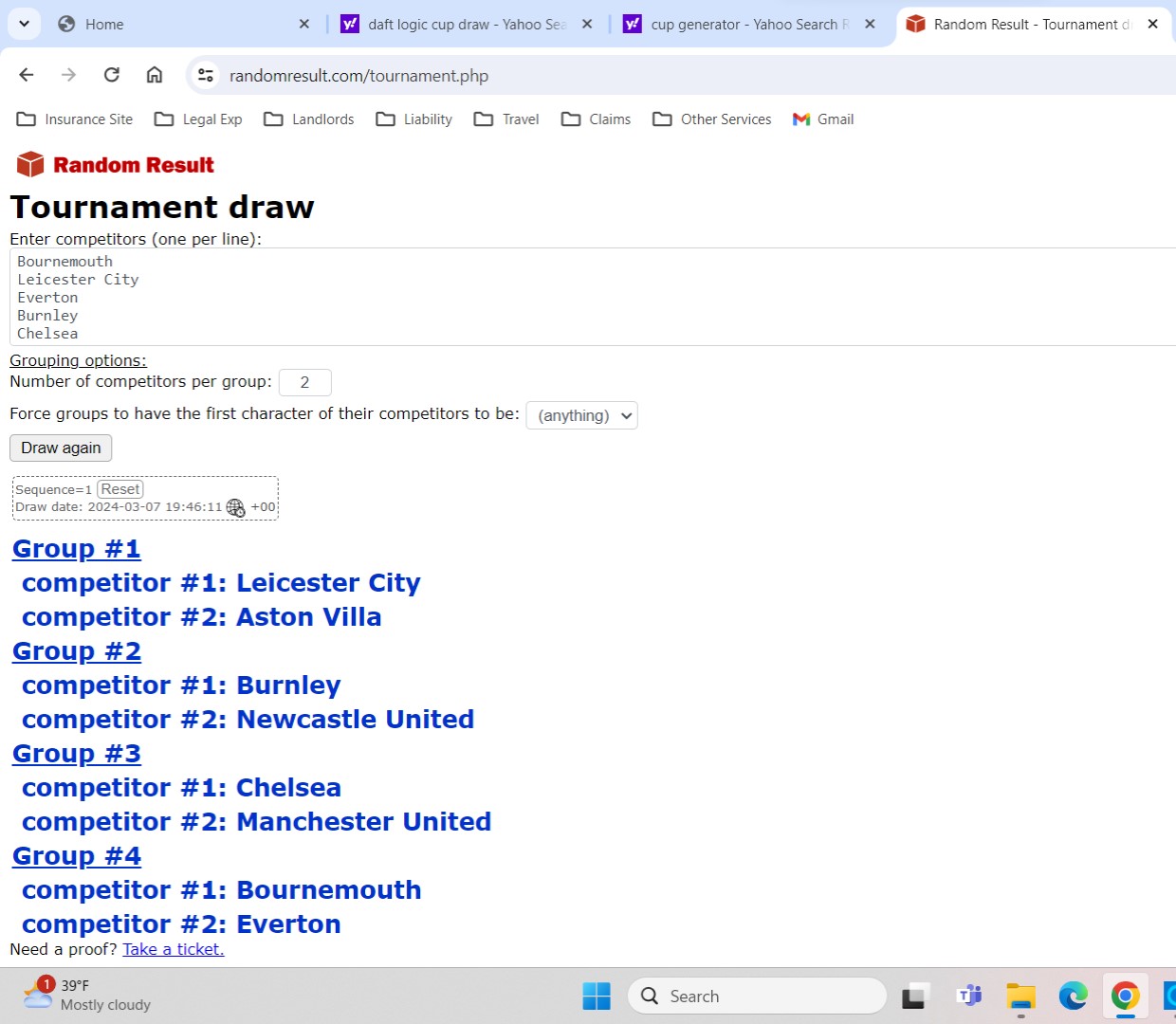The image size is (1176, 1024).
Task: Reset the draw sequence
Action: point(120,489)
